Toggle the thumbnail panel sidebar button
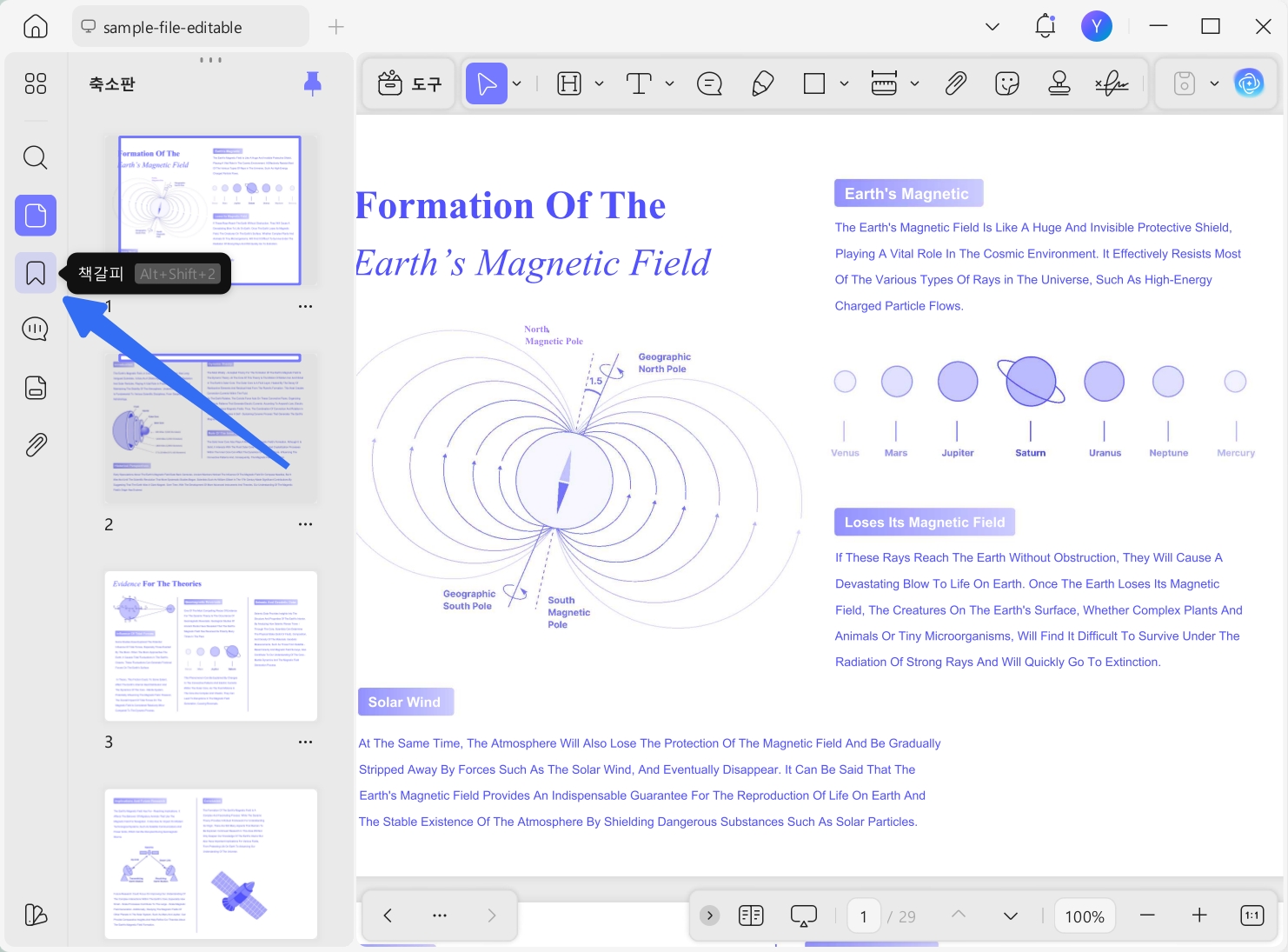Screen dimensions: 1288x952 click(36, 215)
